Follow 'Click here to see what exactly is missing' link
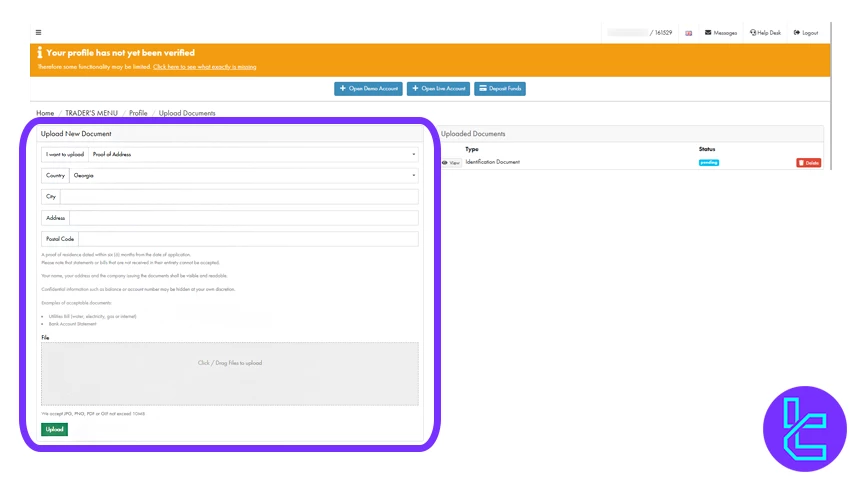Viewport: 860px width, 484px height. [205, 67]
